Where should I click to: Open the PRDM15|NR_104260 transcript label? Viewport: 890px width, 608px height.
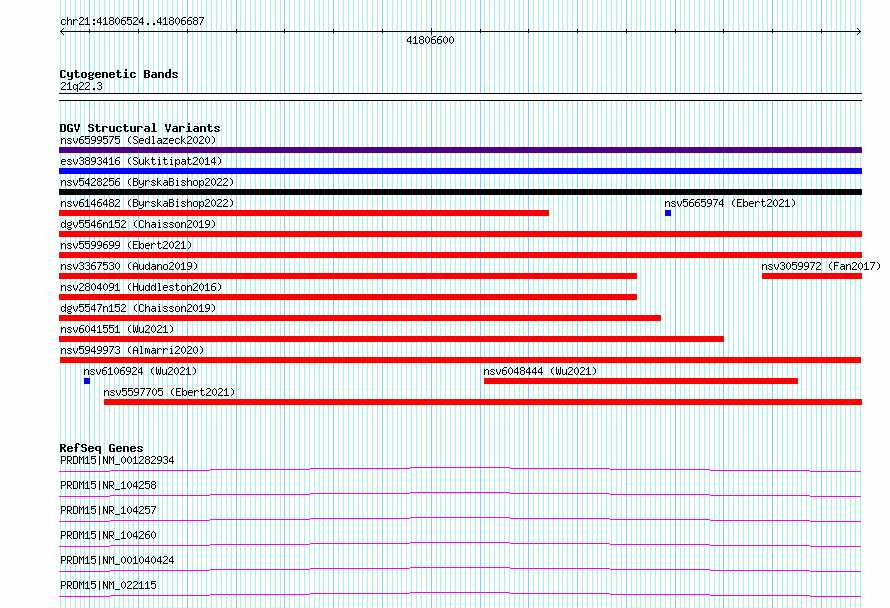pyautogui.click(x=108, y=535)
